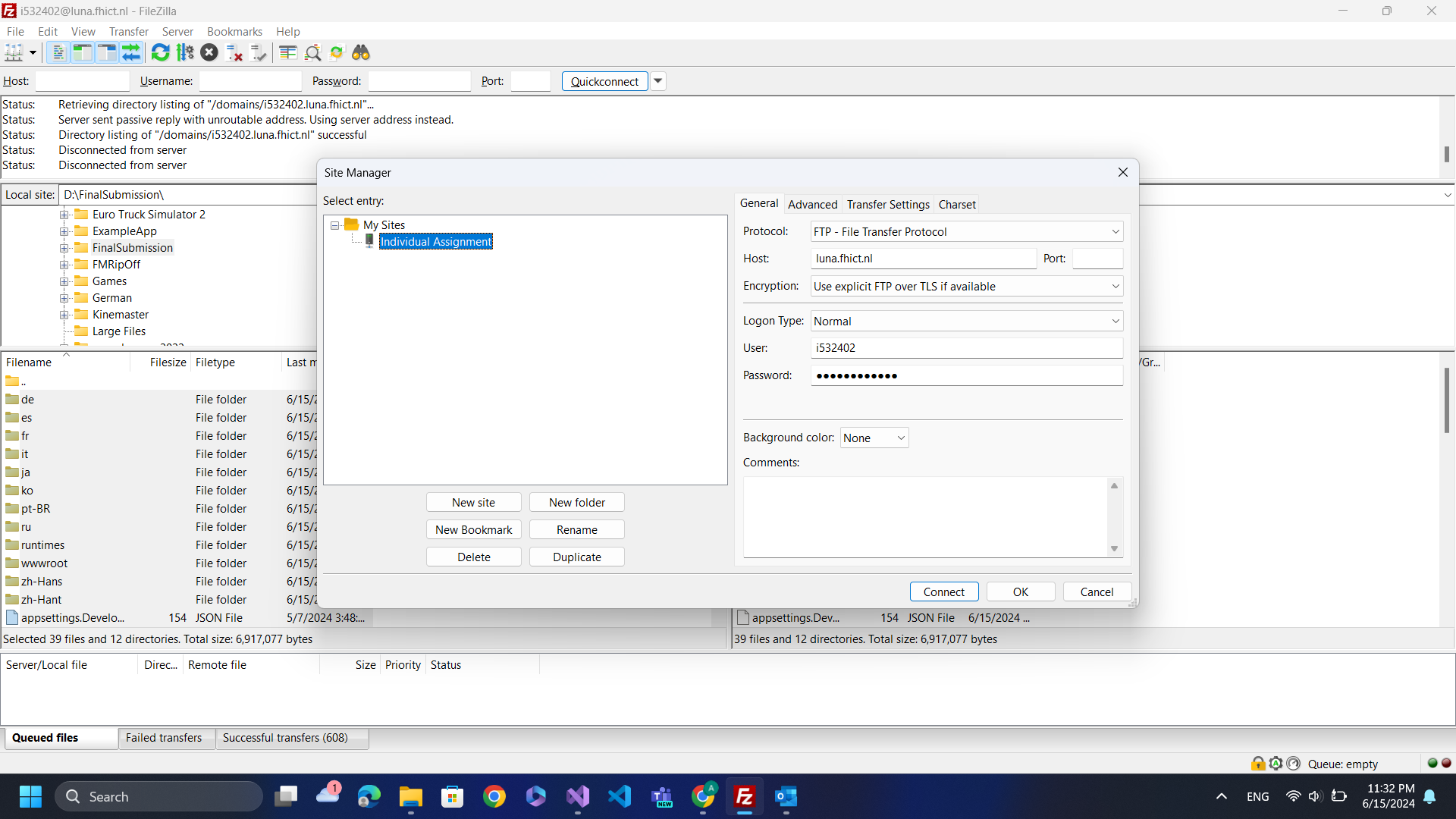The width and height of the screenshot is (1456, 819).
Task: Expand the Euro Truck Simulator 2 folder
Action: pos(64,215)
